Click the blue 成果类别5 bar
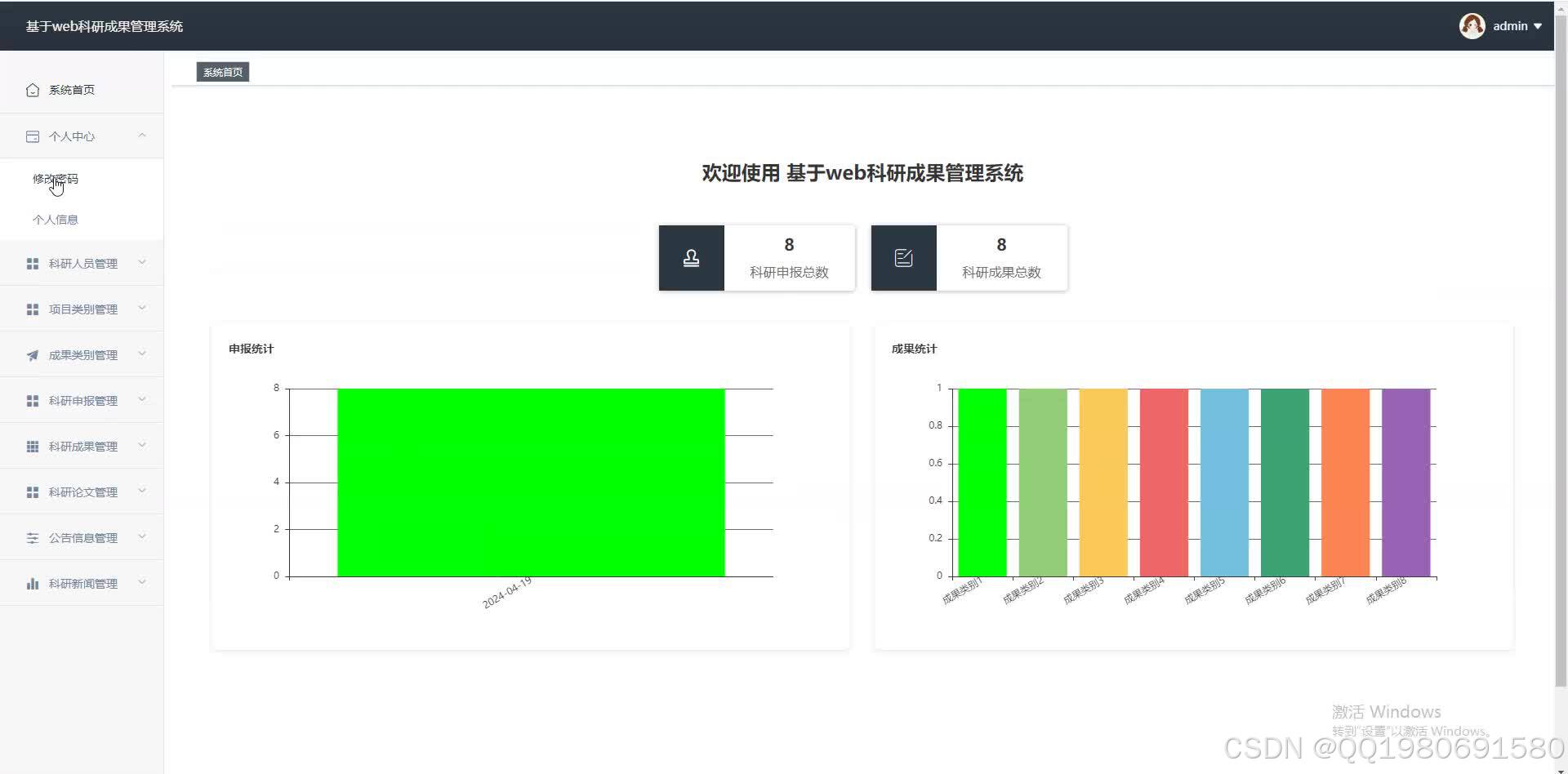This screenshot has width=1568, height=774. [x=1224, y=483]
